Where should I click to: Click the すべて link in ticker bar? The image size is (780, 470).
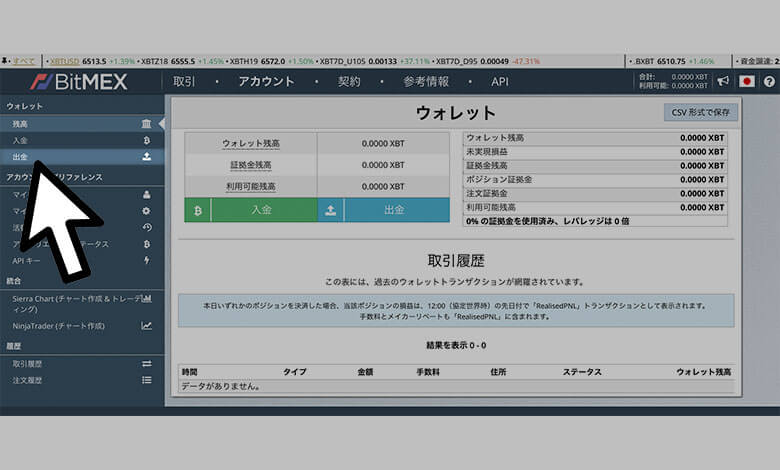point(24,61)
